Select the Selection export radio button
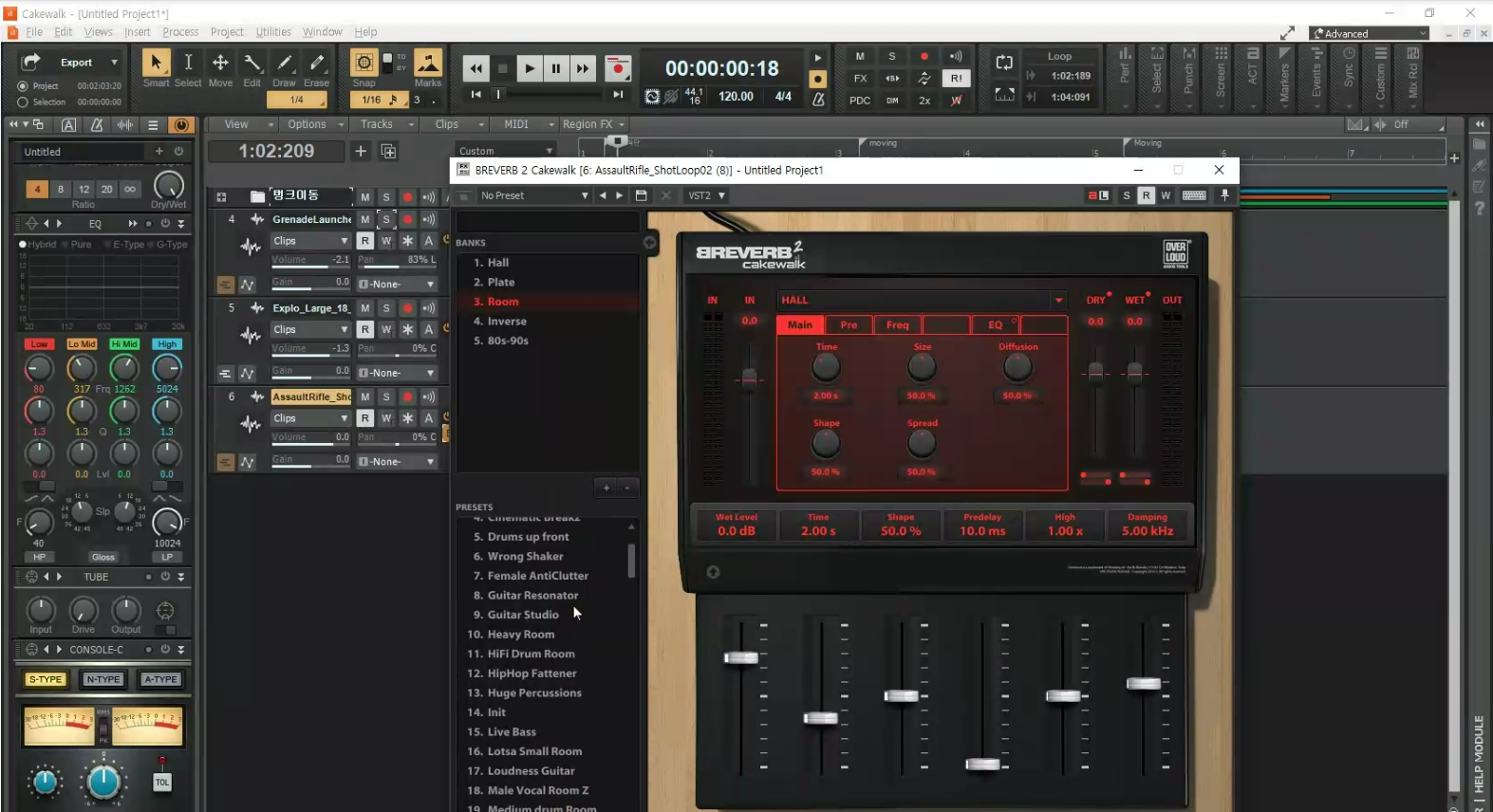 [x=23, y=101]
